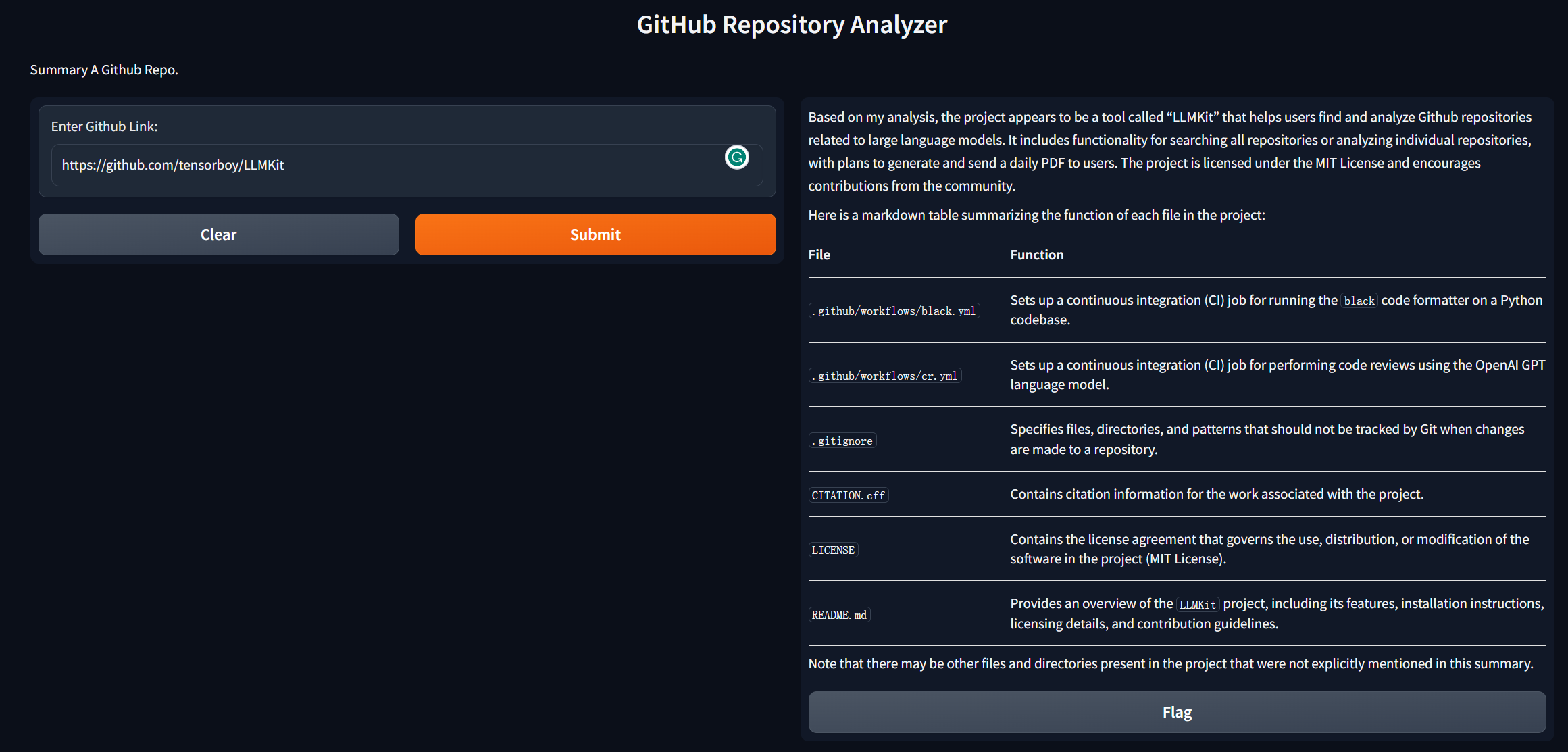Click the 'Based on my analysis' summary paragraph
1568x752 pixels.
[x=1170, y=151]
